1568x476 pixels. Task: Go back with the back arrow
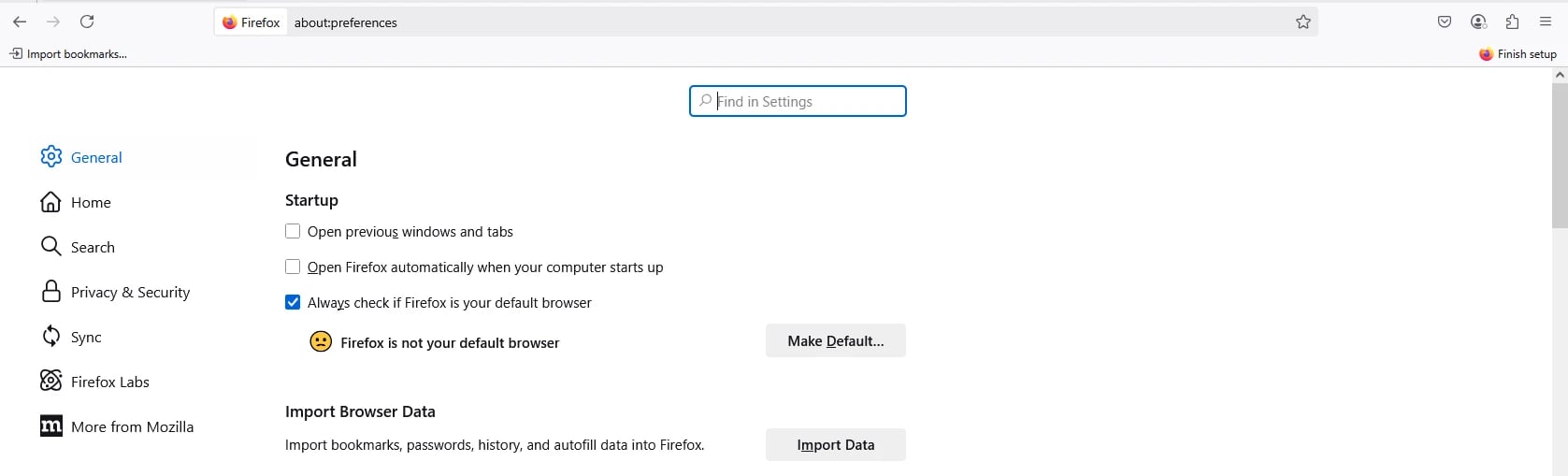(20, 22)
